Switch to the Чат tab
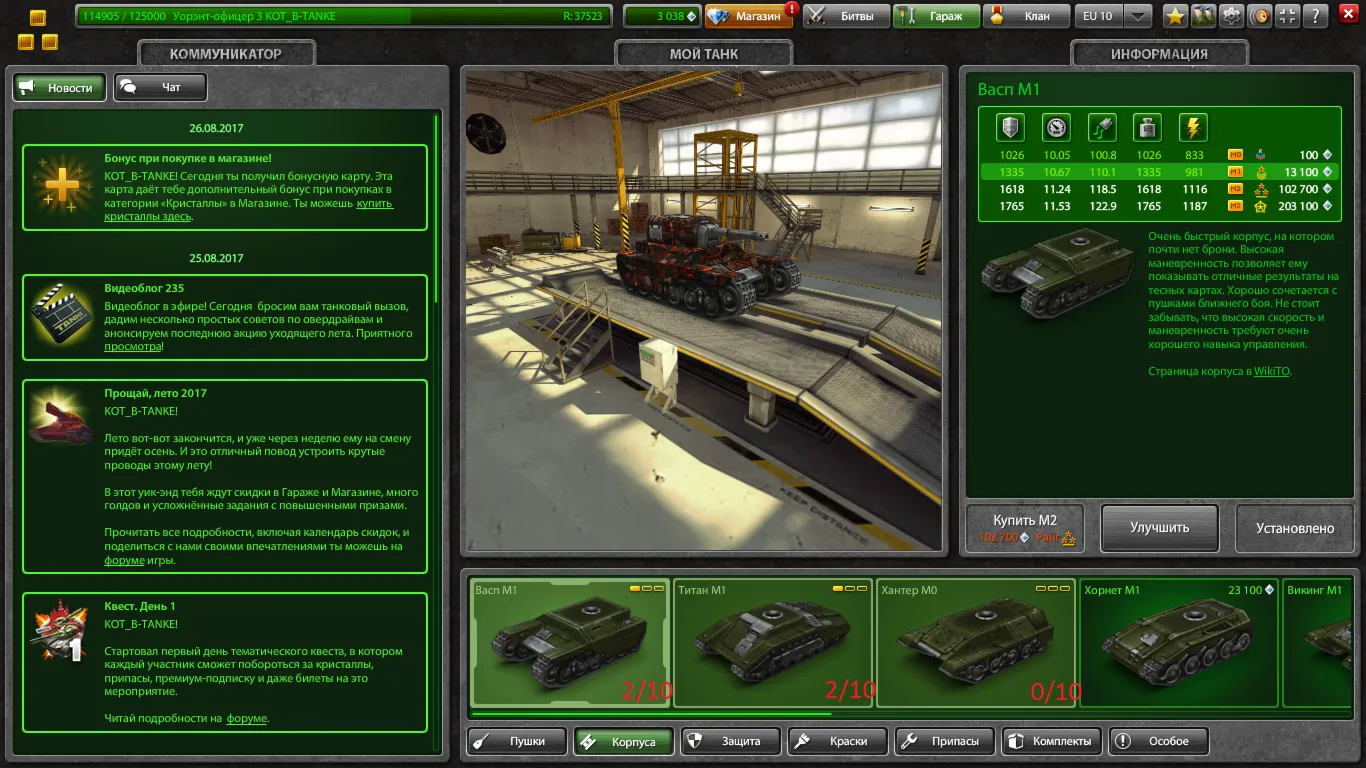1366x768 pixels. [x=160, y=87]
